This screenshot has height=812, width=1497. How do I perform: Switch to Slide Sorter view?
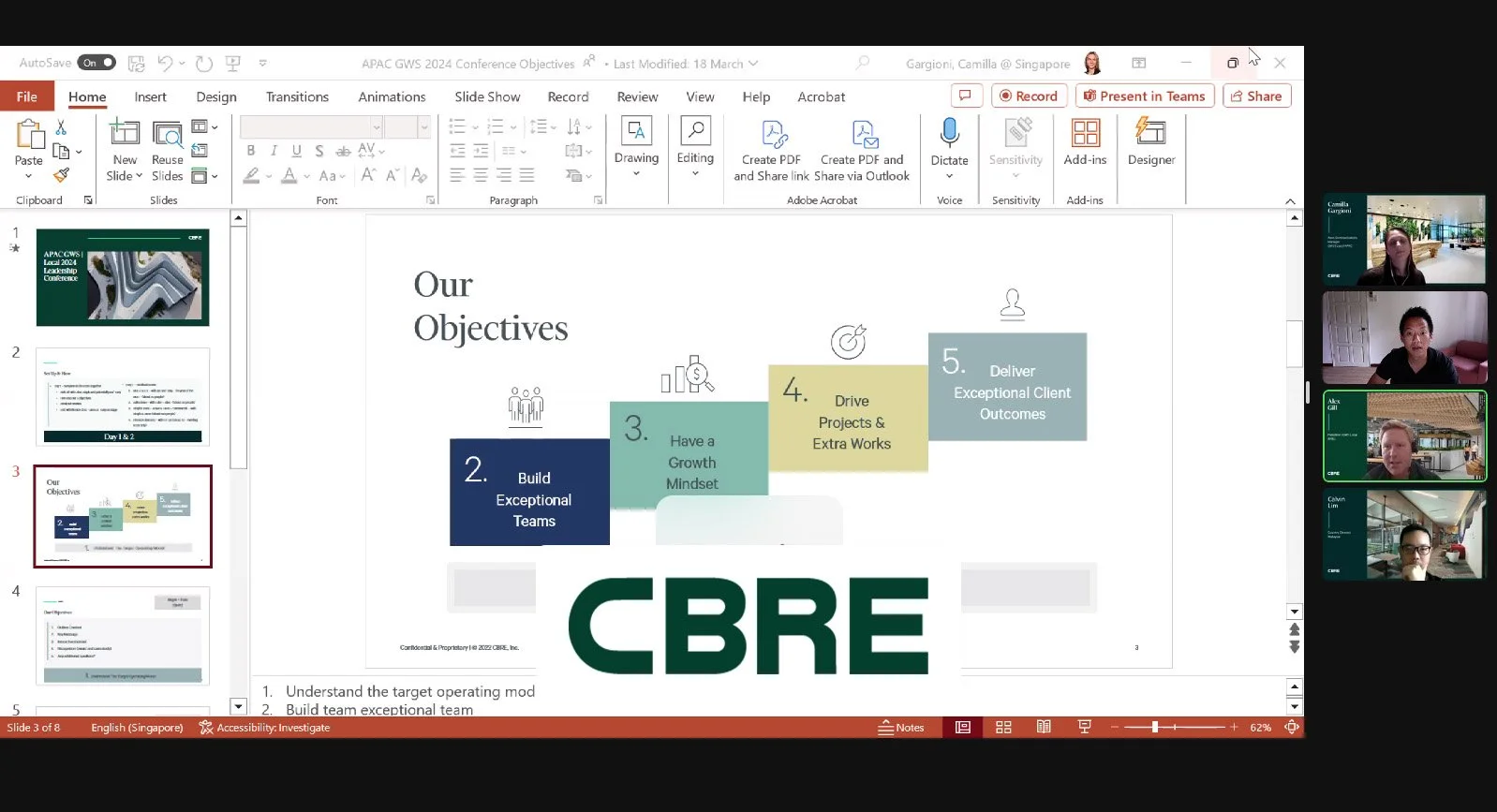(1003, 727)
